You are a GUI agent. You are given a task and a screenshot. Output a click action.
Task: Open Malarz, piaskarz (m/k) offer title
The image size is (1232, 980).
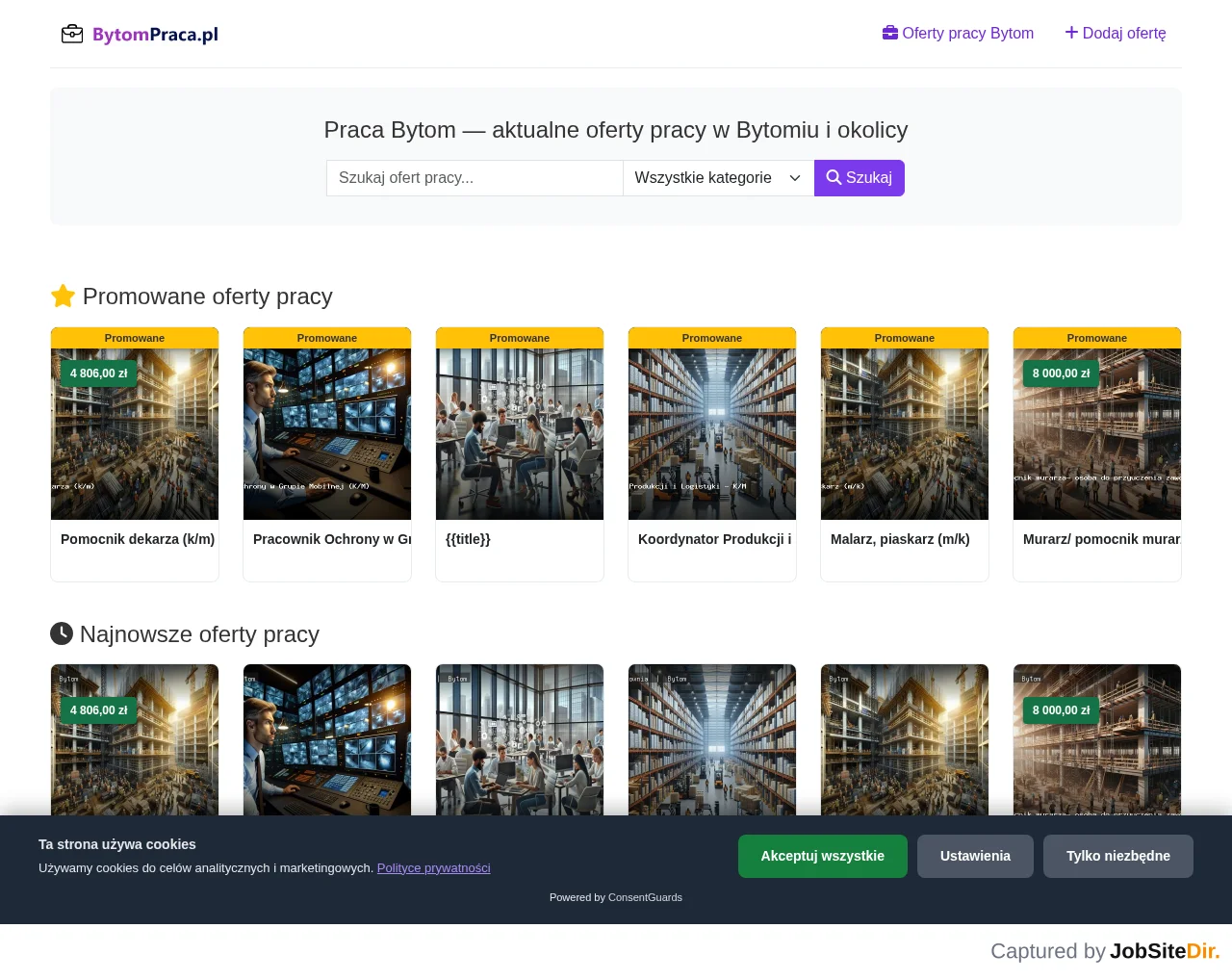click(900, 539)
